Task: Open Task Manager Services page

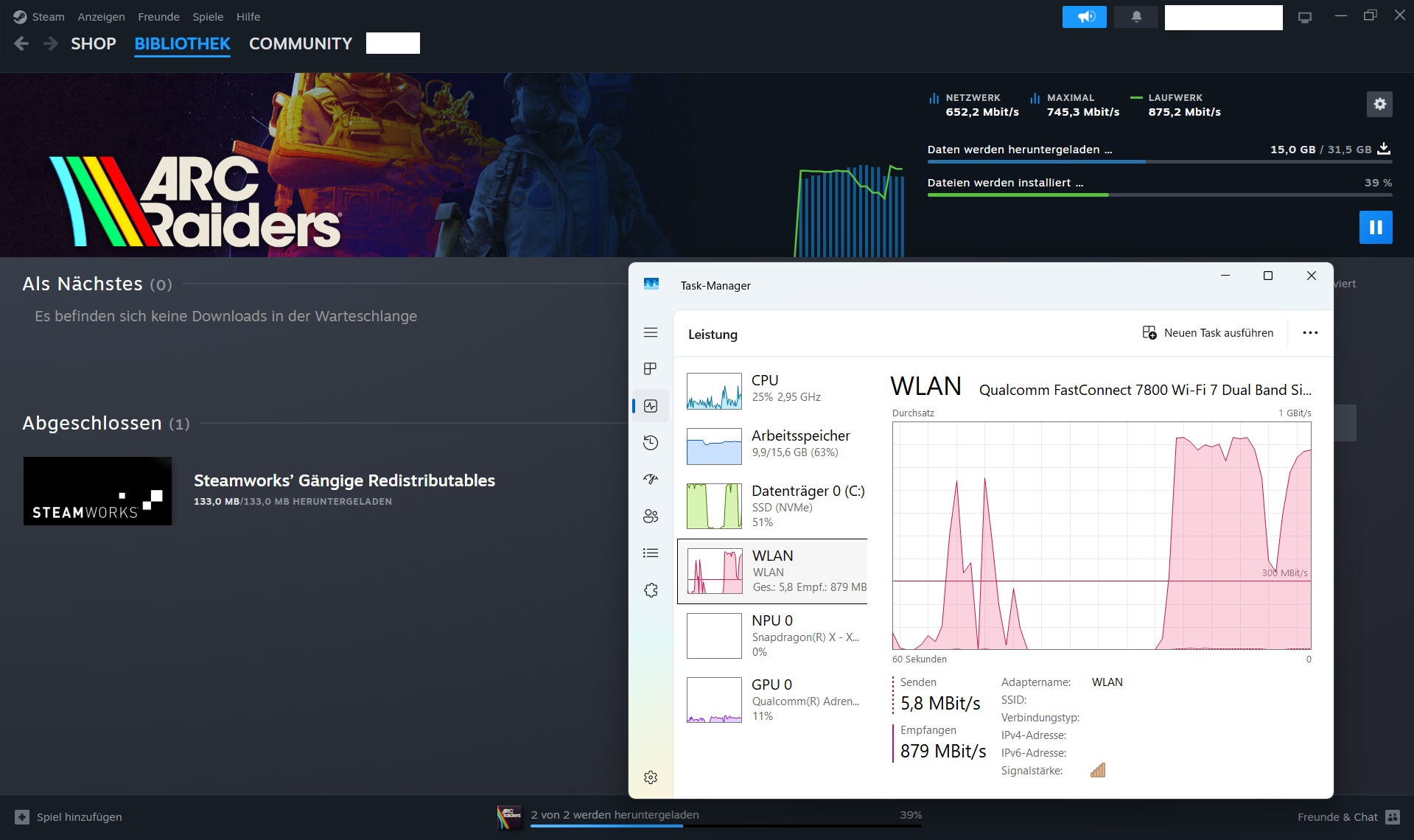Action: [651, 590]
